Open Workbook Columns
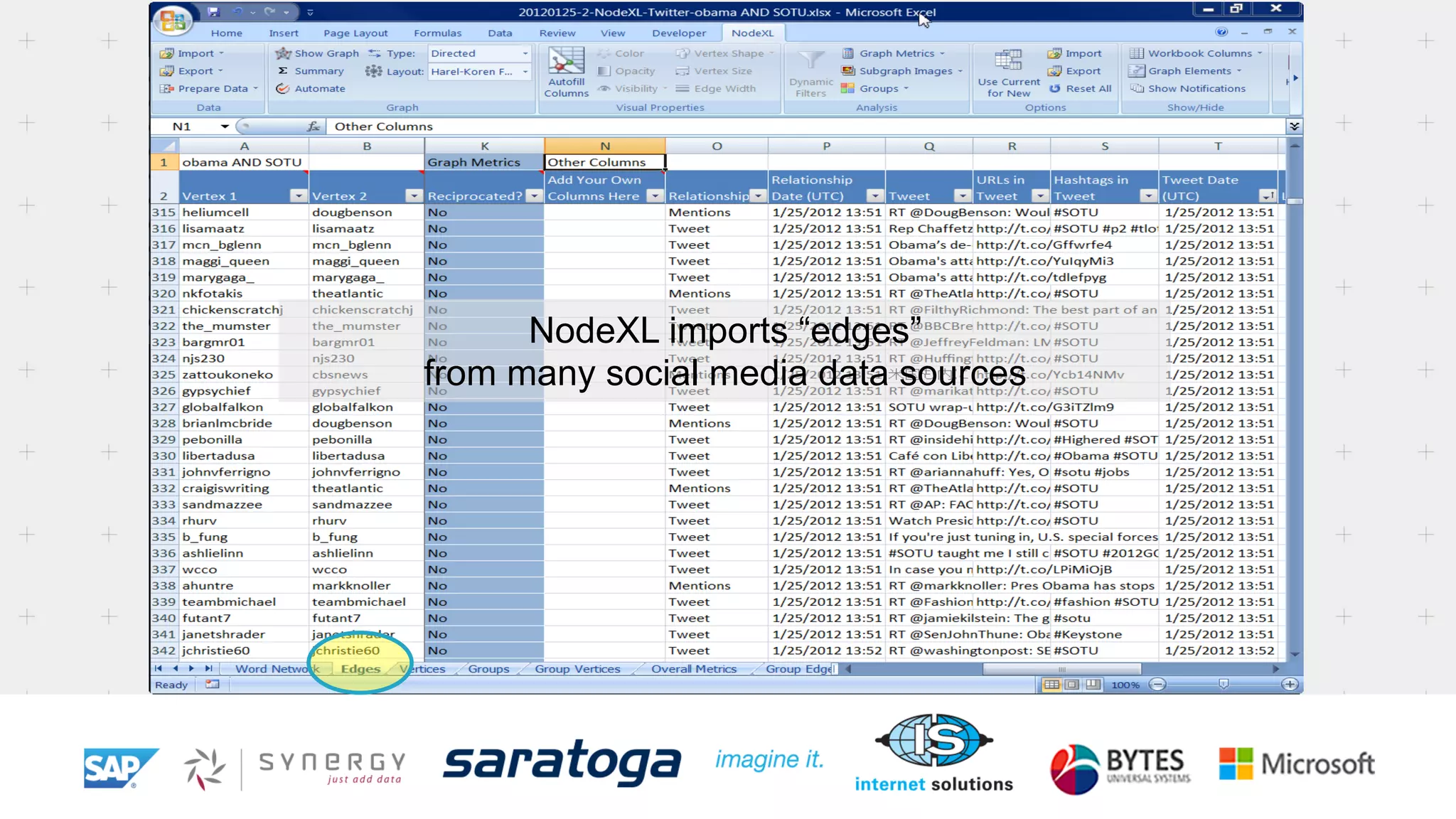 [x=1196, y=53]
